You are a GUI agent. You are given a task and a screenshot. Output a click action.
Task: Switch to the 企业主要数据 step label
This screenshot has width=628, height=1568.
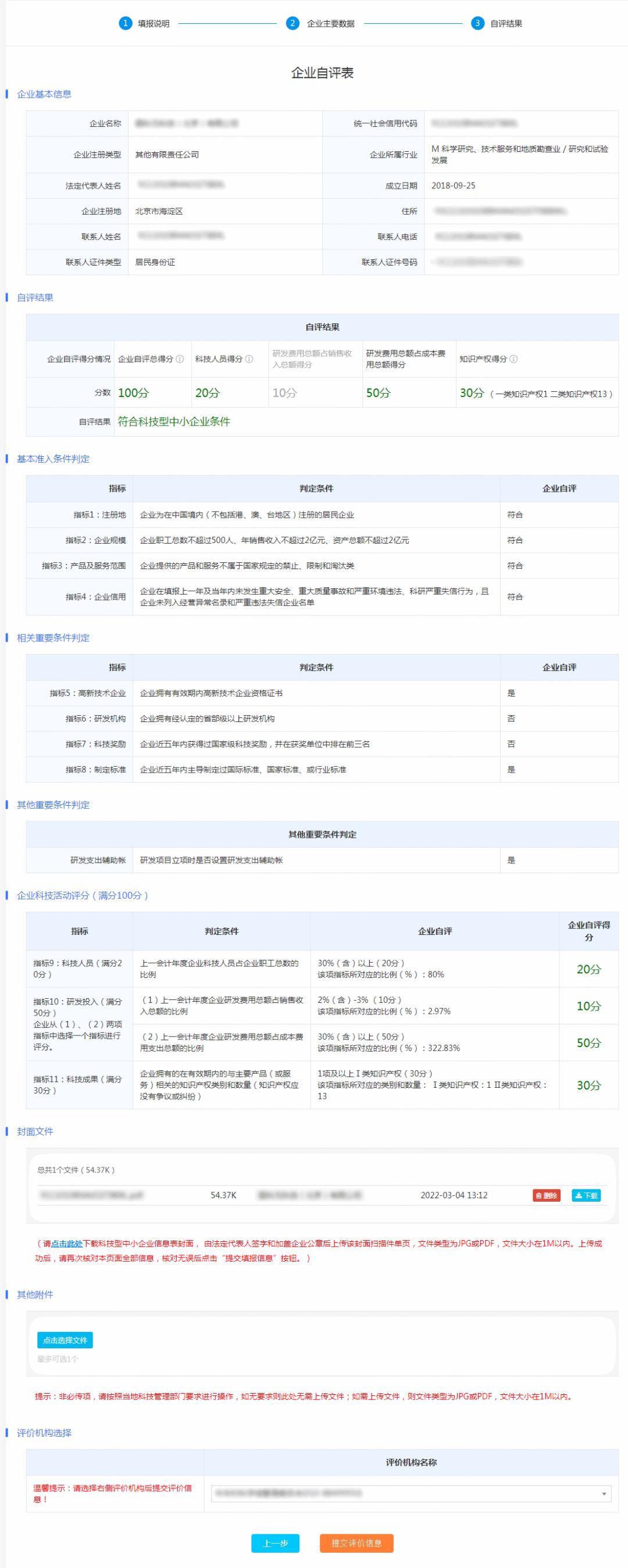point(330,24)
